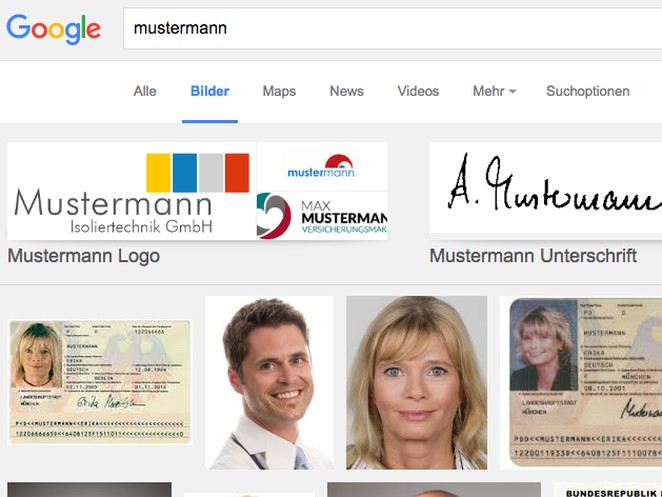Open the Mustermann Isoliertechnik GmbH logo image

click(x=131, y=191)
